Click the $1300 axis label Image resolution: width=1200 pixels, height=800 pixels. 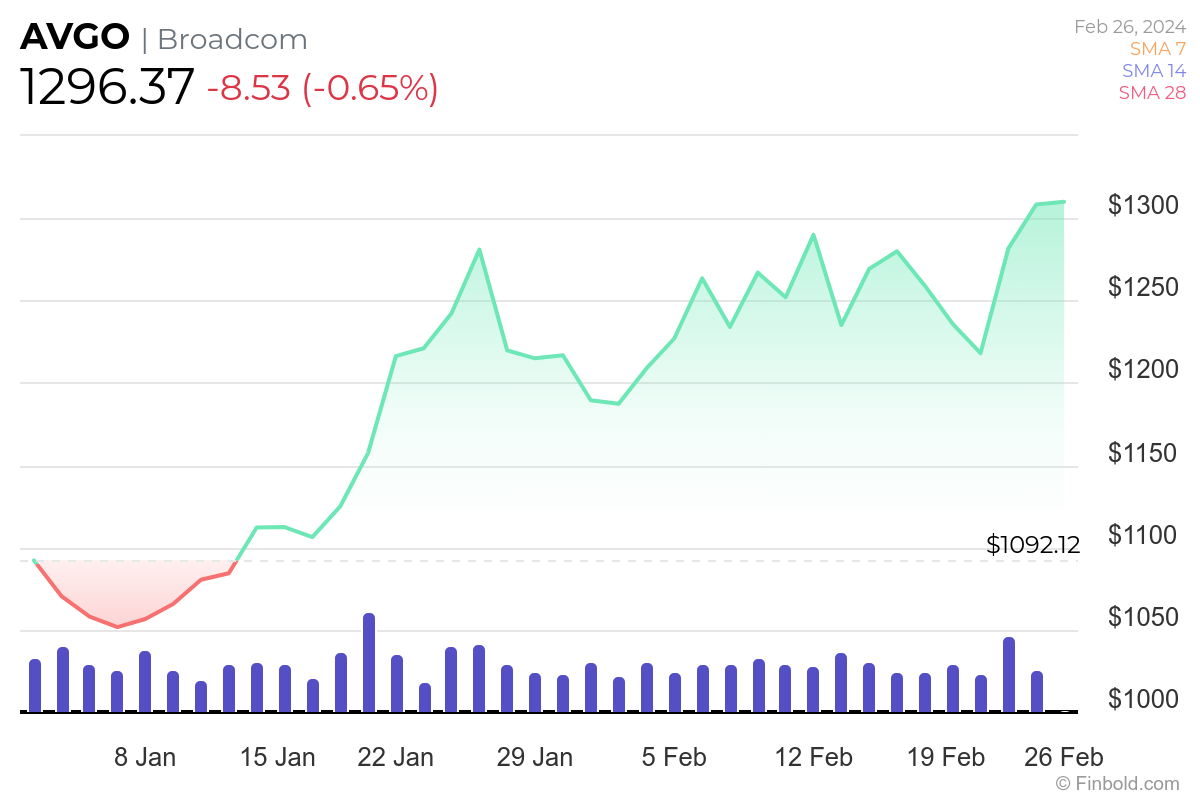pyautogui.click(x=1144, y=205)
